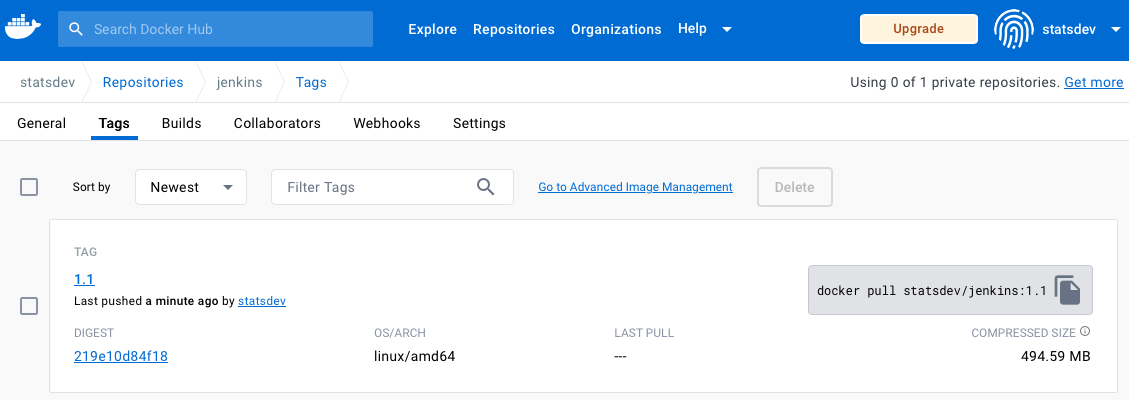This screenshot has height=400, width=1129.
Task: Focus the Search Docker Hub field
Action: tap(215, 29)
